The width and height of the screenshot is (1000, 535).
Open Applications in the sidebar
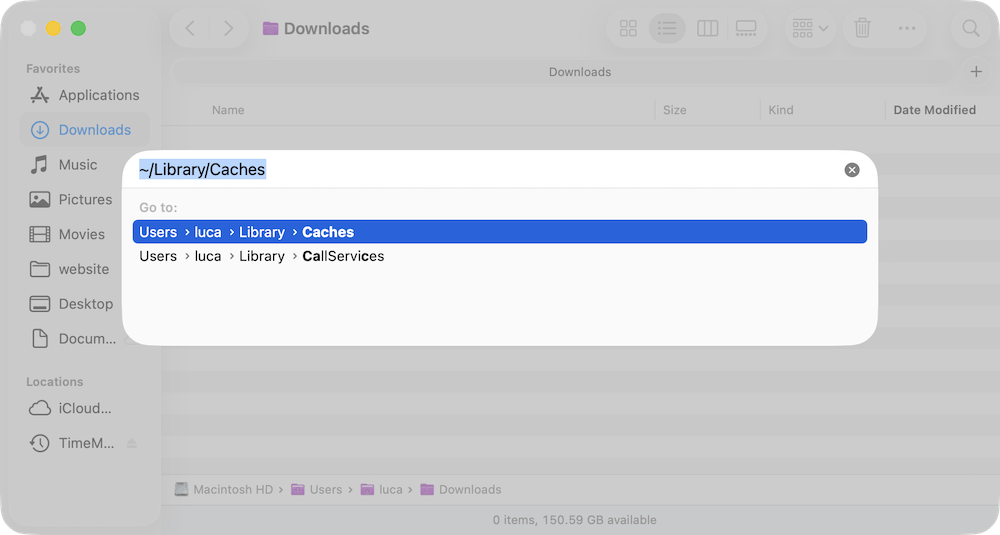pyautogui.click(x=85, y=95)
